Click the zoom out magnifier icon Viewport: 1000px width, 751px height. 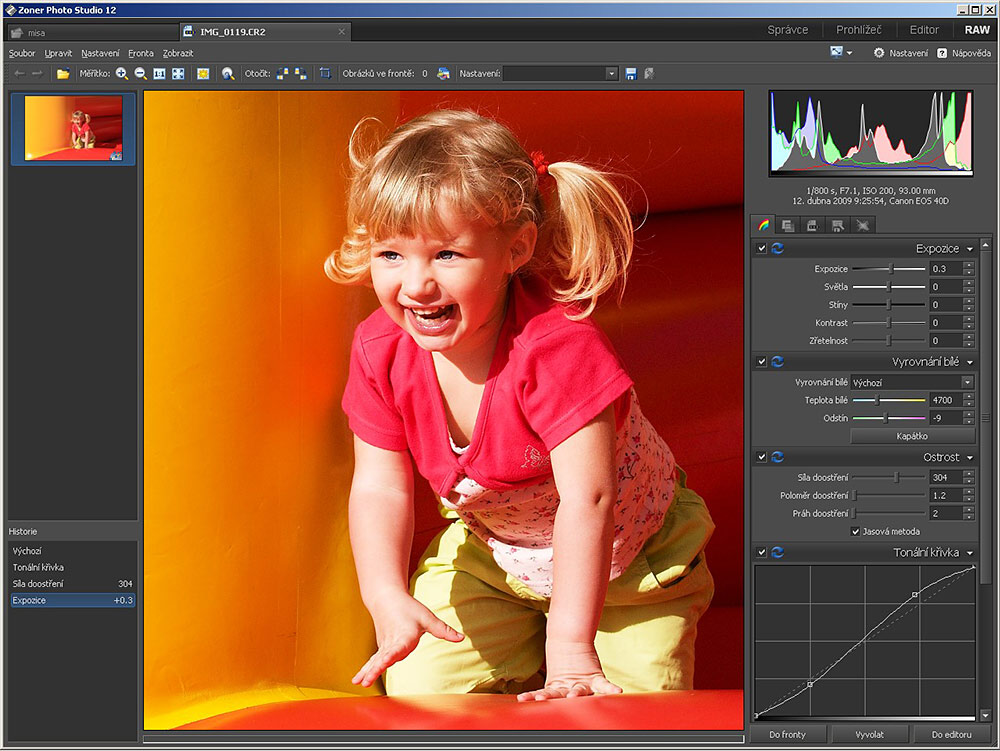[140, 74]
